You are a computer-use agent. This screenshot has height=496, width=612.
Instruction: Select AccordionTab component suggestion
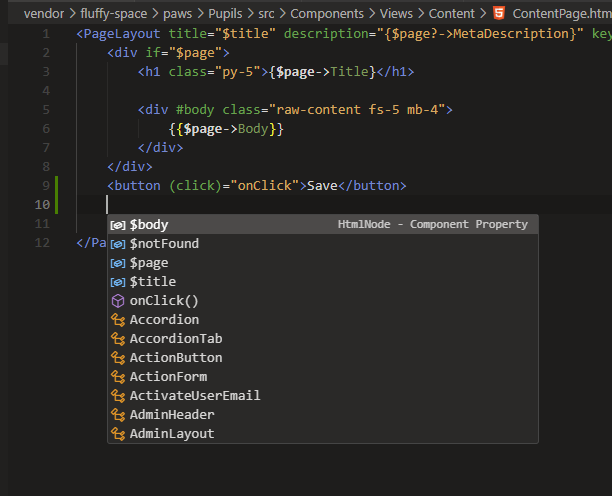click(x=323, y=339)
